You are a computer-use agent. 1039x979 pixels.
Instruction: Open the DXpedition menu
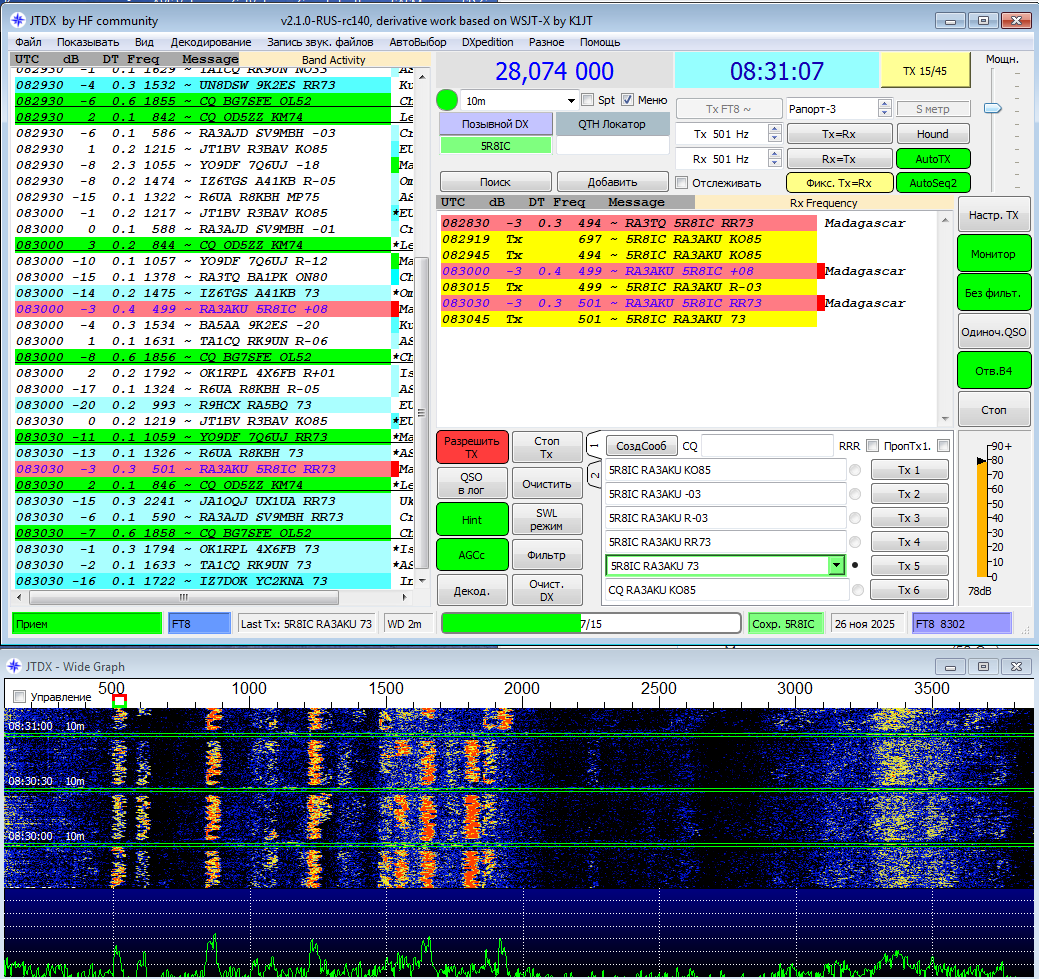pyautogui.click(x=487, y=42)
